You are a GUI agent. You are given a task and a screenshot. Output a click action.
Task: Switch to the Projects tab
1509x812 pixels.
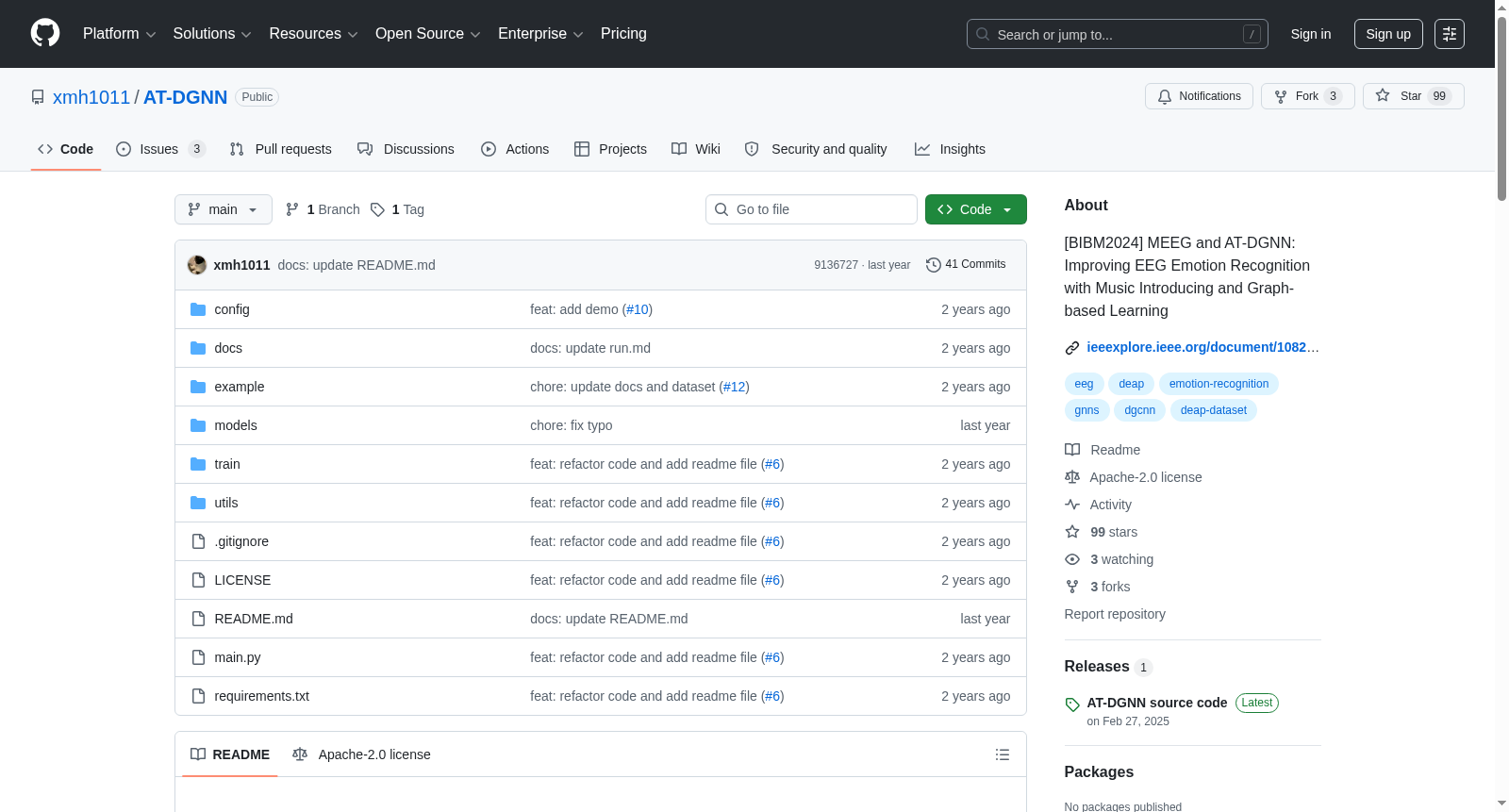(x=610, y=149)
